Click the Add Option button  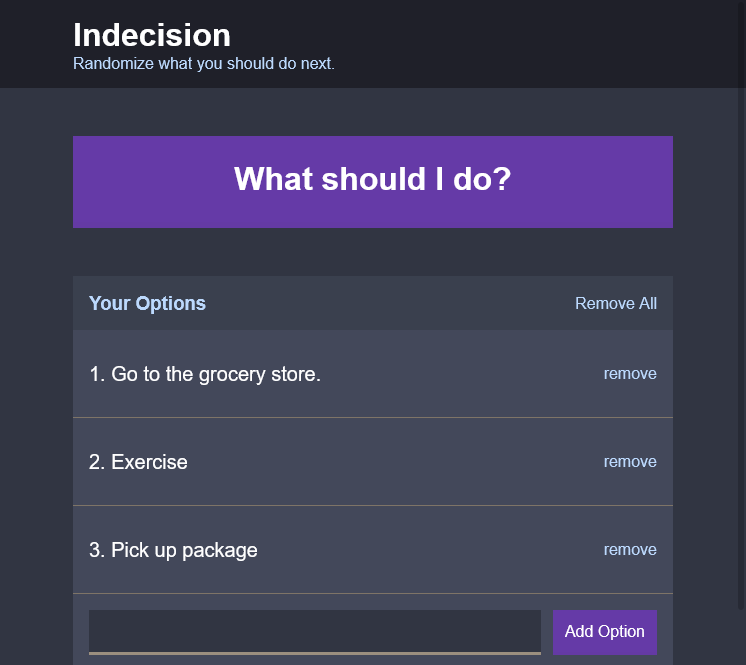tap(605, 632)
